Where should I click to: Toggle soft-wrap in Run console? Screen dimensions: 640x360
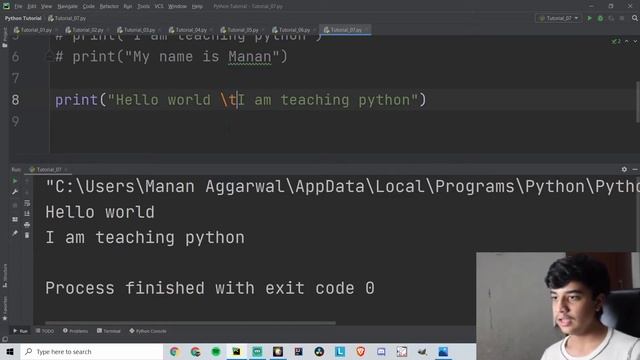click(27, 203)
